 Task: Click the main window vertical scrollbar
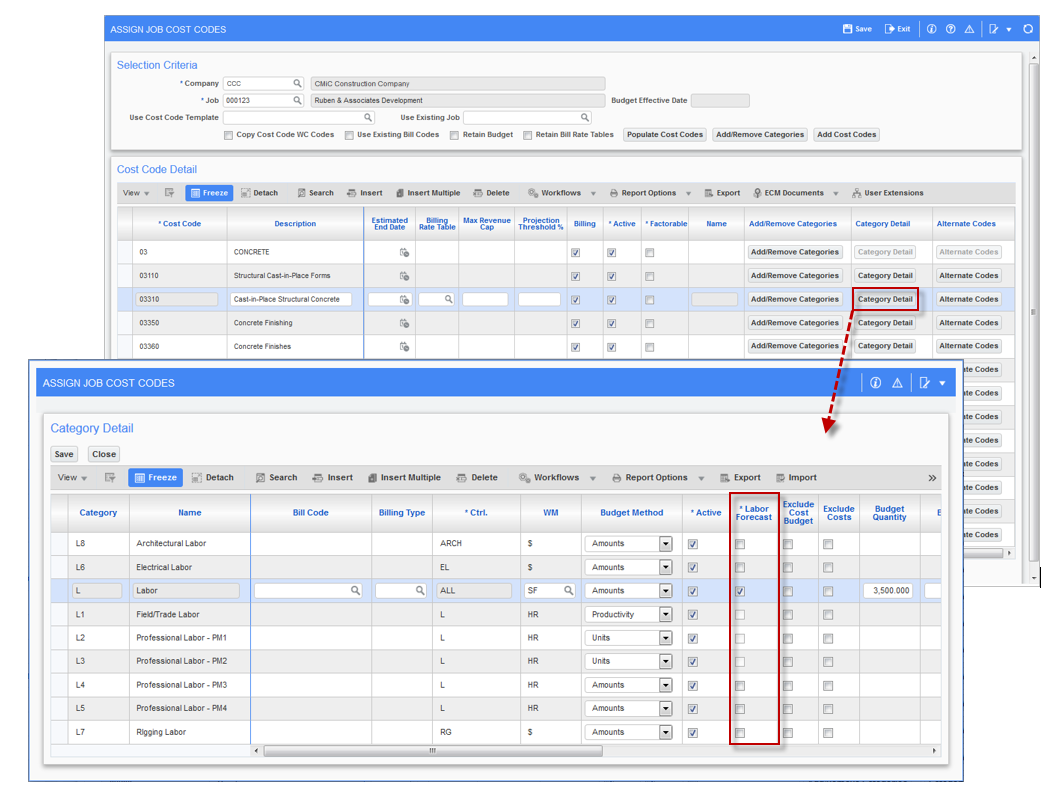tap(1033, 311)
